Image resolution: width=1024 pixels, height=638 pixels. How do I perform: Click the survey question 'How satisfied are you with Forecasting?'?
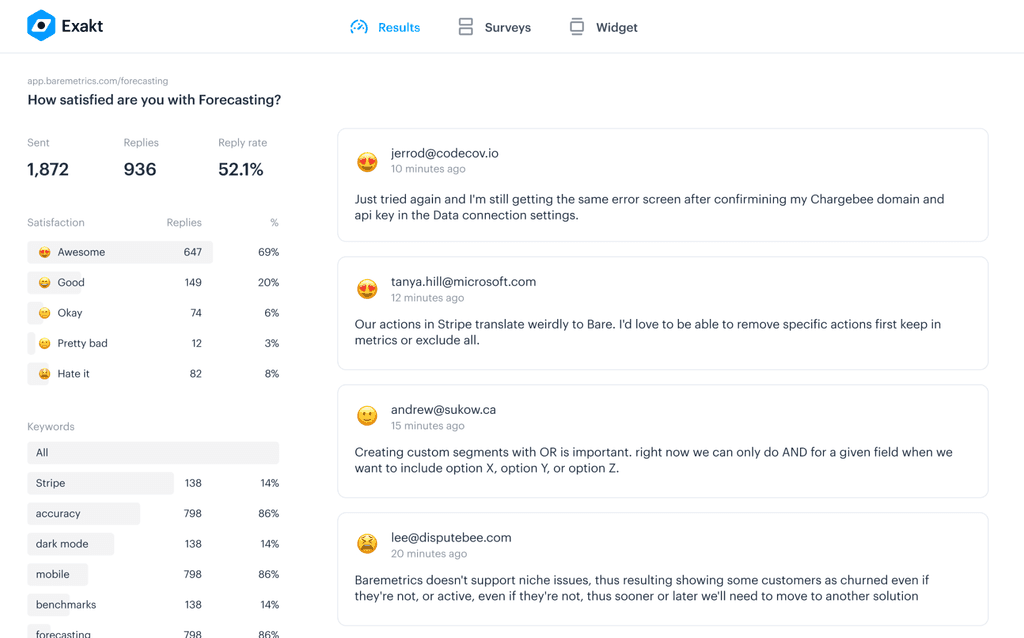click(154, 100)
